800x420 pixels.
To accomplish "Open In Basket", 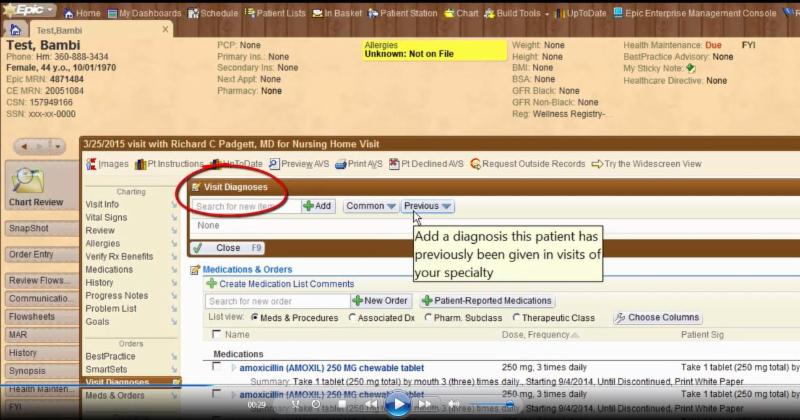I will (x=337, y=13).
